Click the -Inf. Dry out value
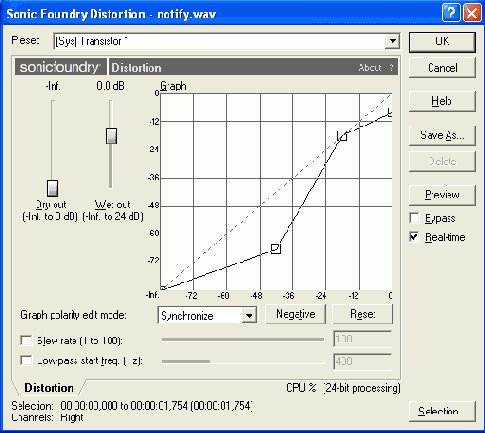485x433 pixels. (x=53, y=86)
